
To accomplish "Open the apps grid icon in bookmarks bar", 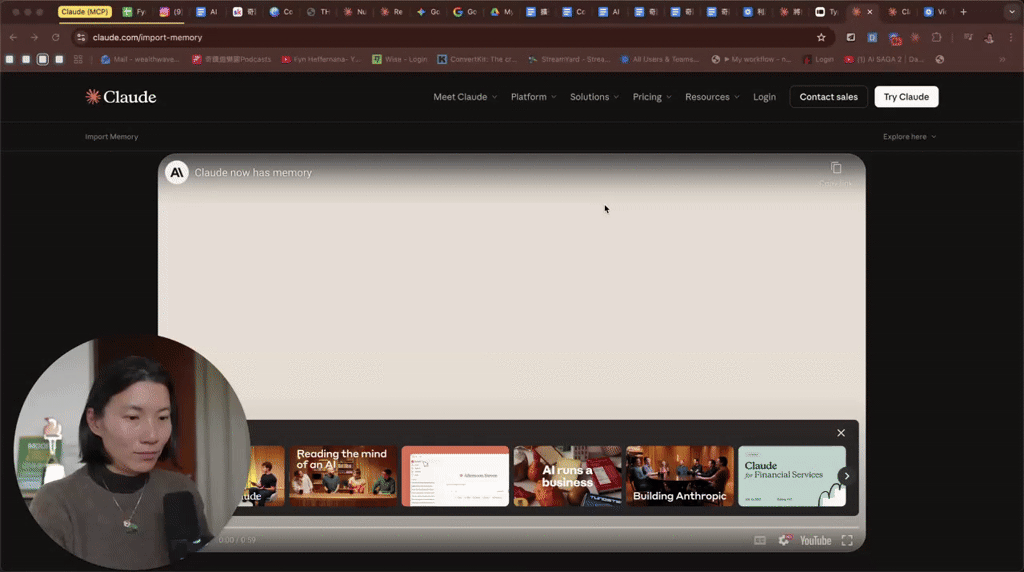I will click(78, 59).
